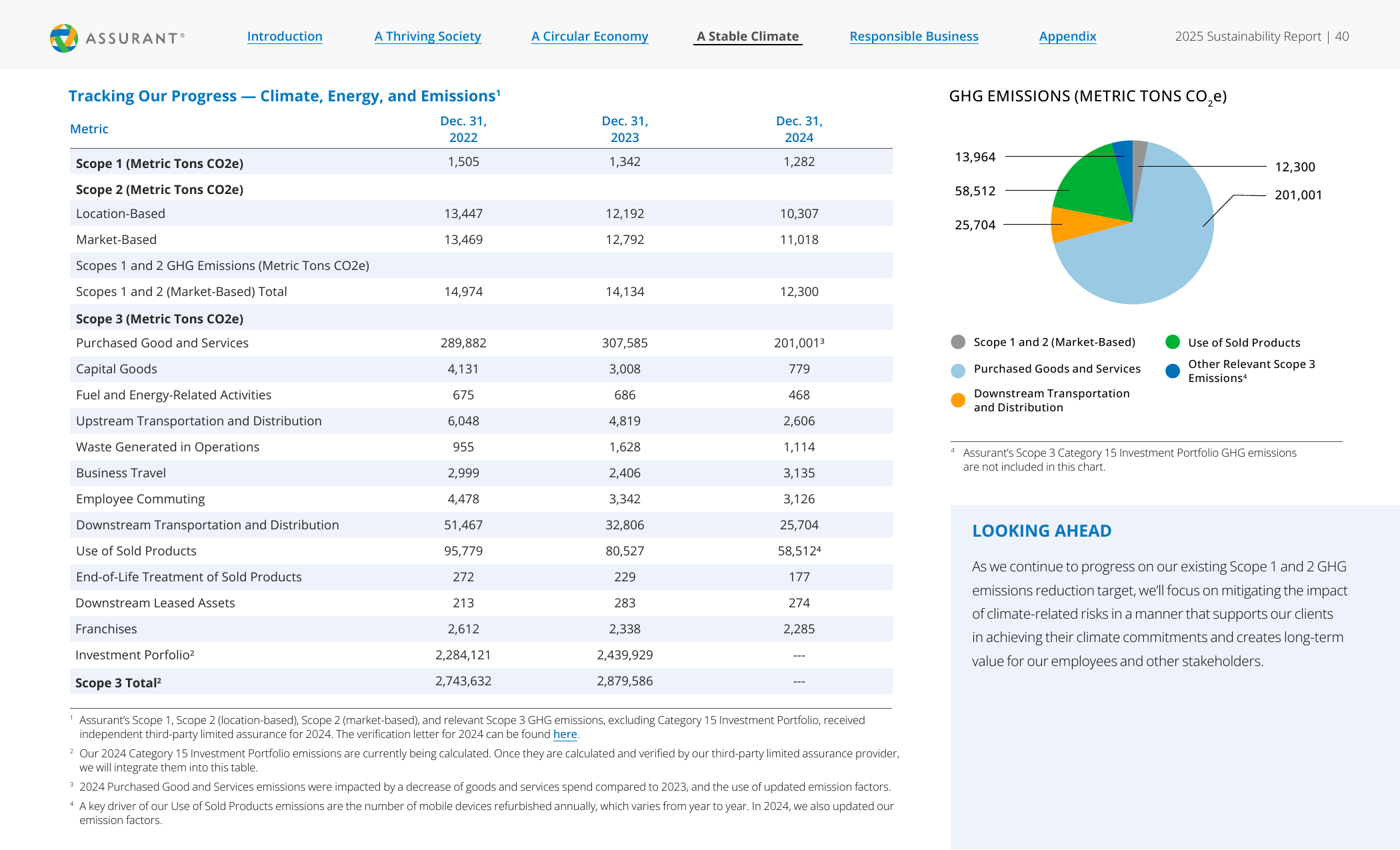Image resolution: width=1400 pixels, height=850 pixels.
Task: Click the 1,505 Scope 1 2022 value
Action: (x=463, y=161)
